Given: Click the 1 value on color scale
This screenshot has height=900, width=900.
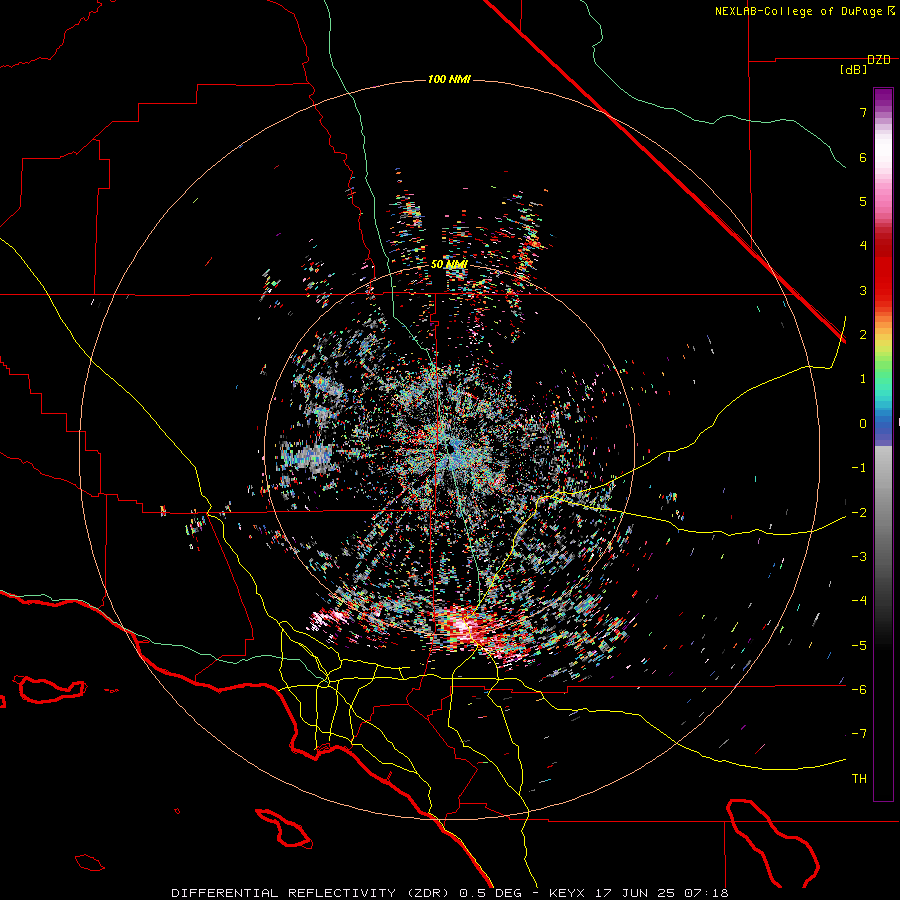Looking at the screenshot, I should 863,379.
